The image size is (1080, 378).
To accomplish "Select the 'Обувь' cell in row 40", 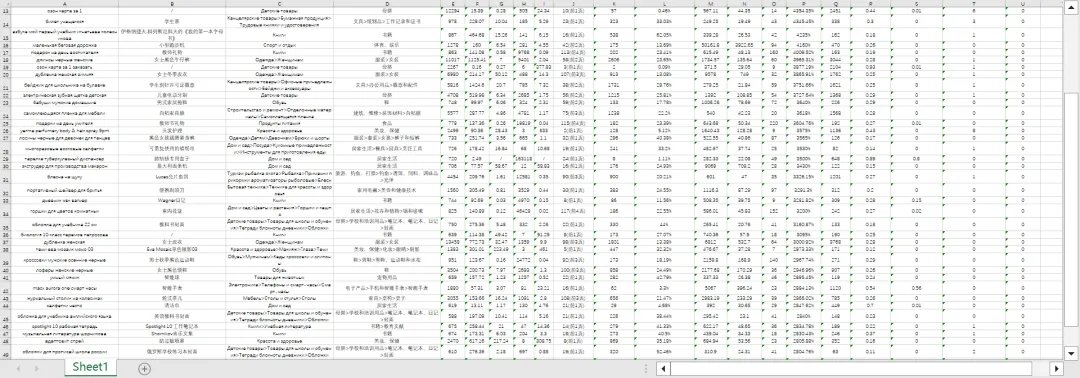I will coord(280,271).
